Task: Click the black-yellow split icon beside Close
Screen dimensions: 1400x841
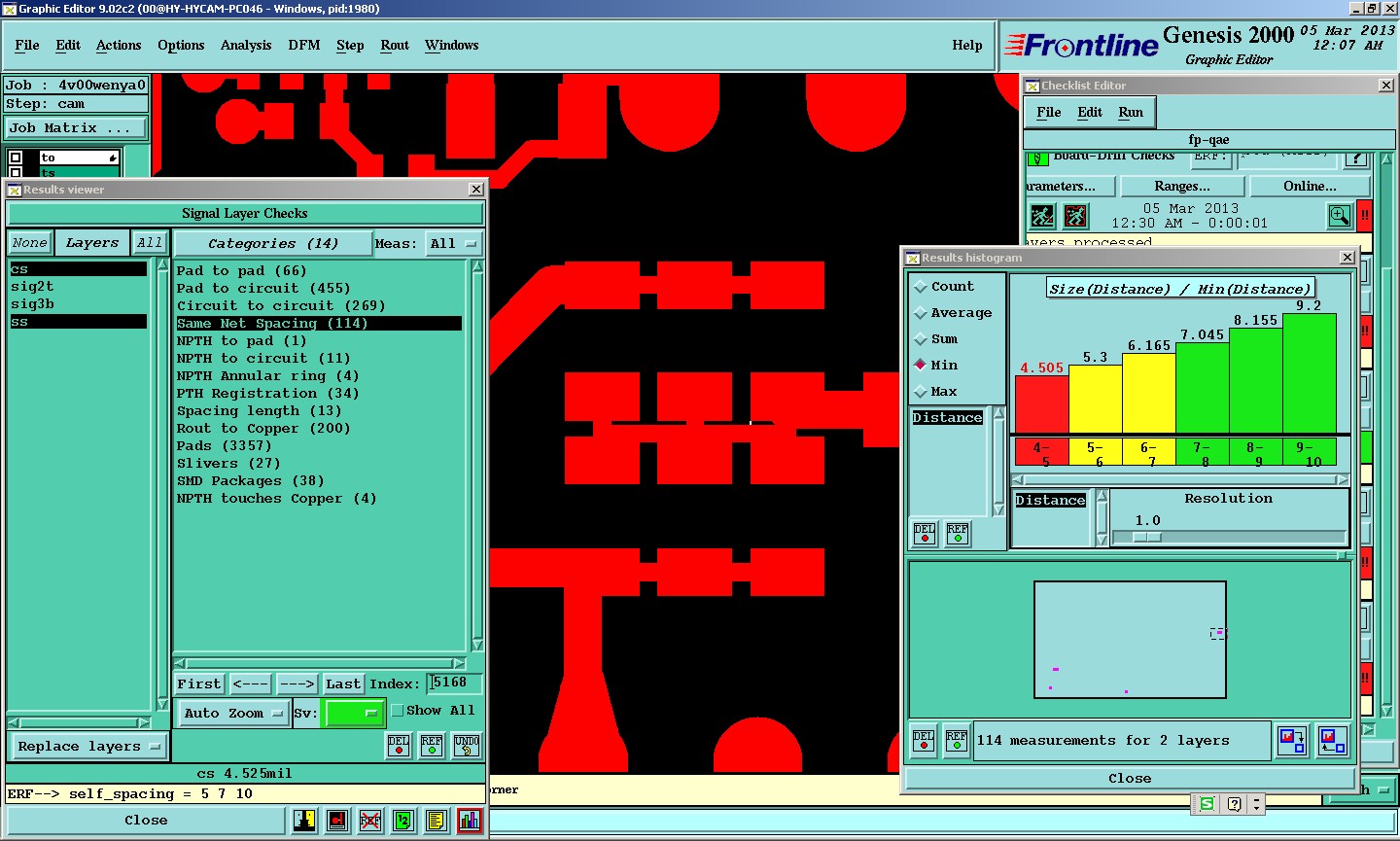Action: pos(304,821)
